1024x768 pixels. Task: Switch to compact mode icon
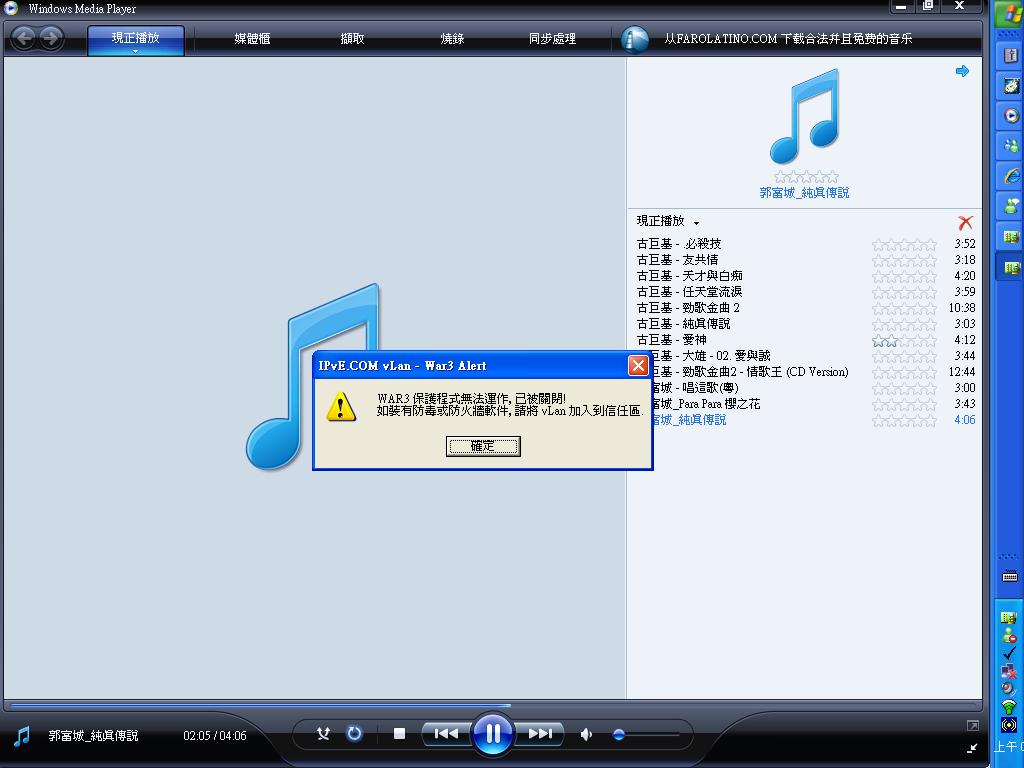(972, 748)
